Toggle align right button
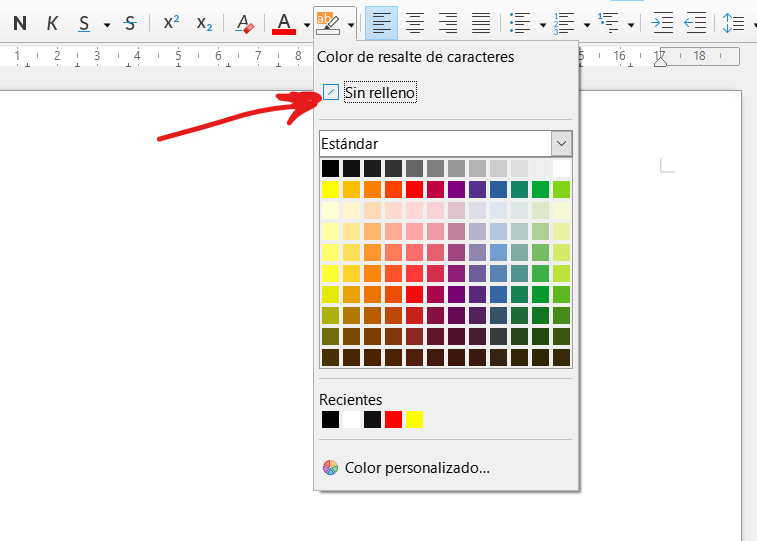757x541 pixels. coord(448,22)
